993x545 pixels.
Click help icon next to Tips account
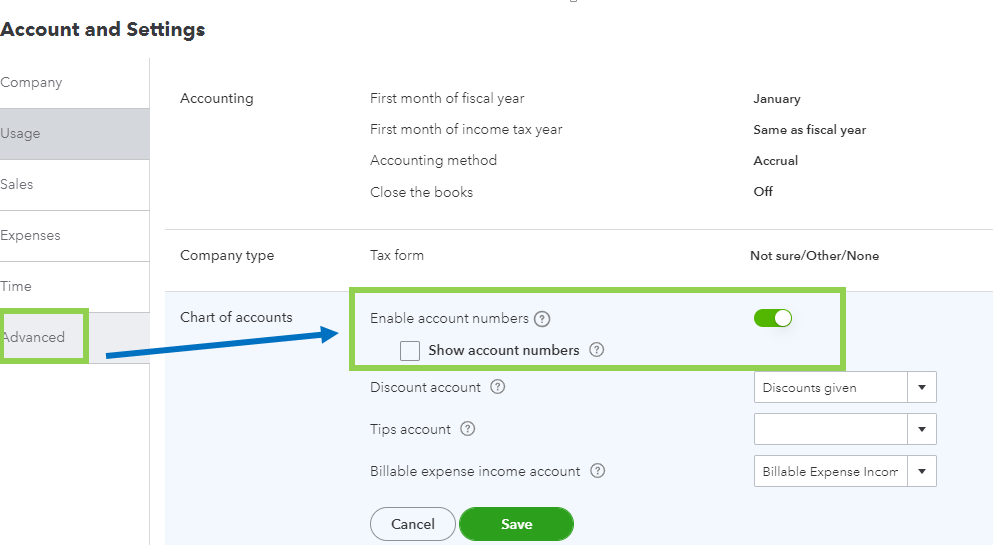coord(467,429)
